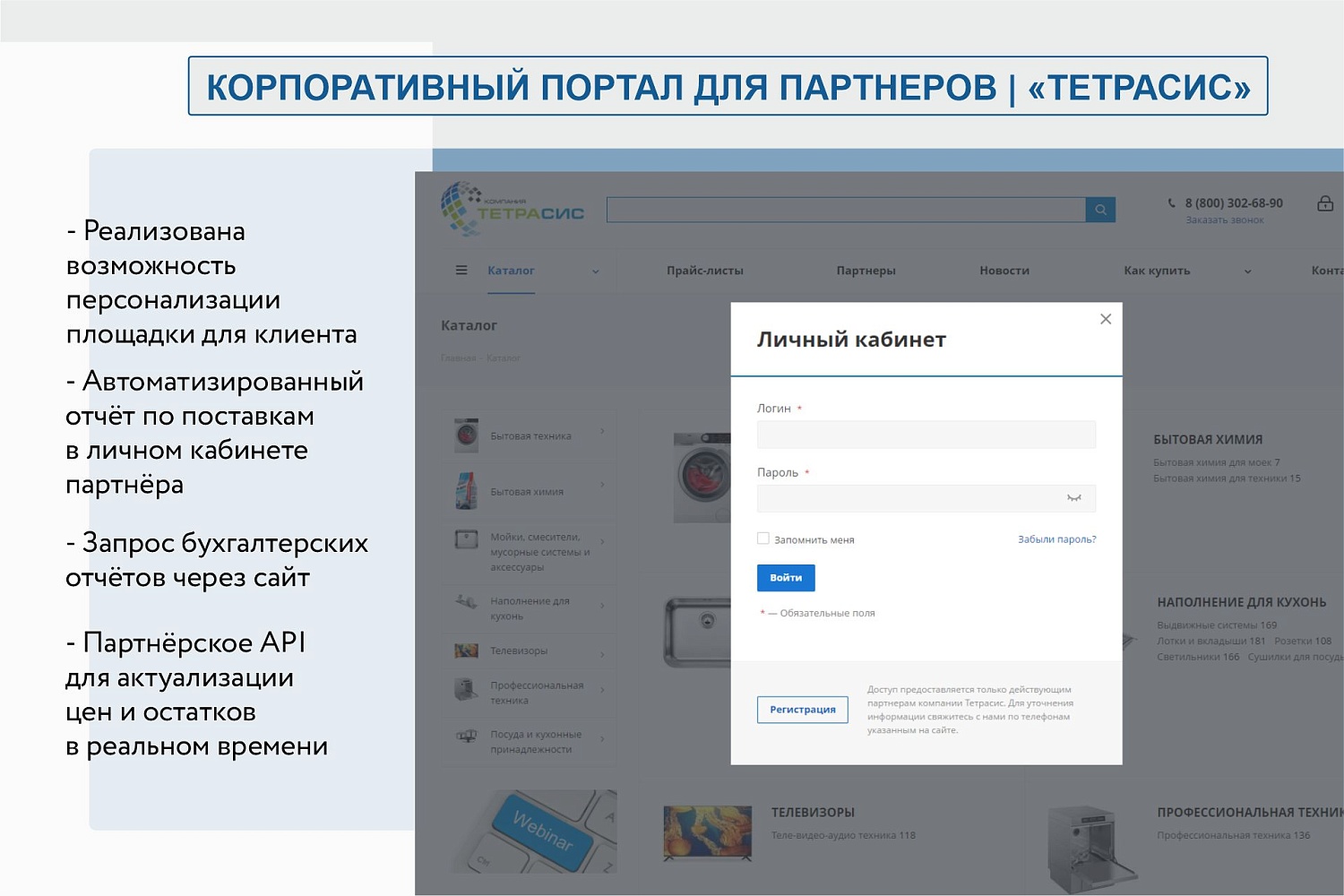This screenshot has height=896, width=1344.
Task: Click the Телевизоры sidebar label
Action: point(519,651)
